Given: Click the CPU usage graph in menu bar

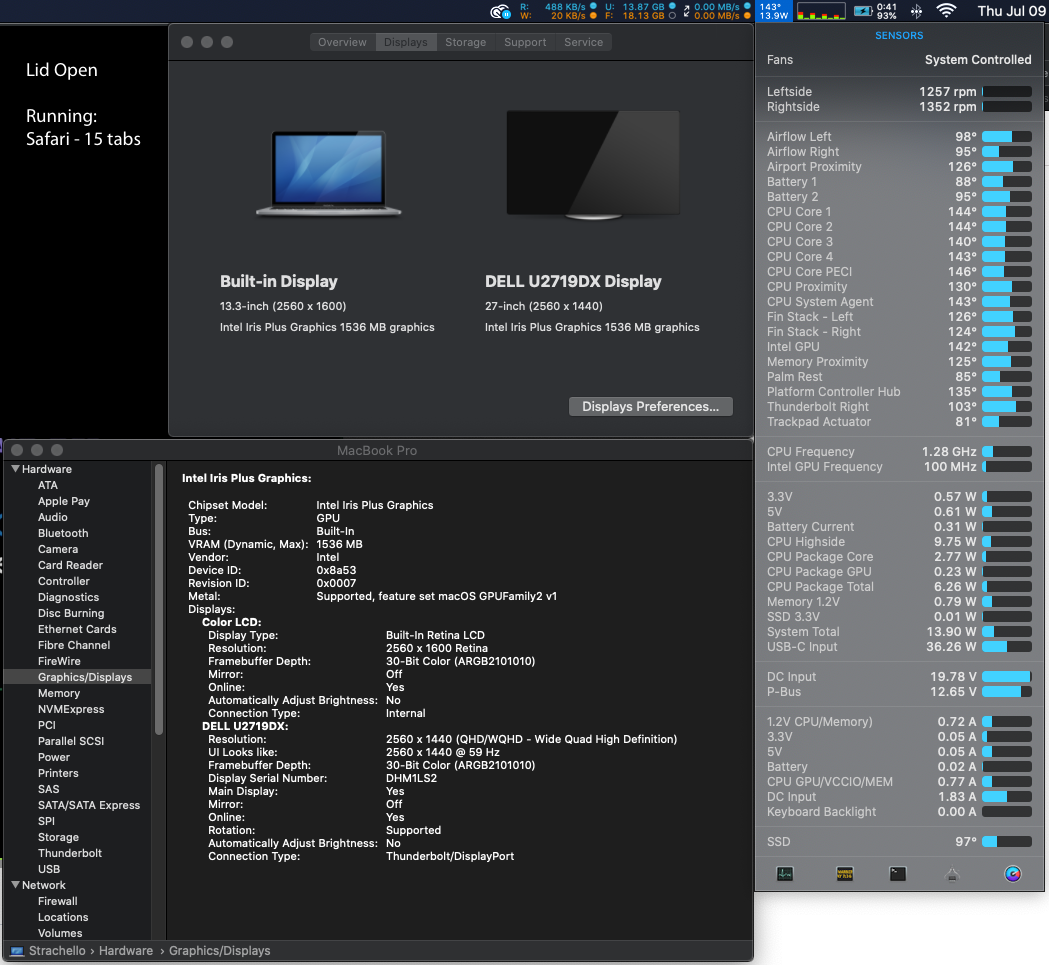Looking at the screenshot, I should click(x=819, y=11).
